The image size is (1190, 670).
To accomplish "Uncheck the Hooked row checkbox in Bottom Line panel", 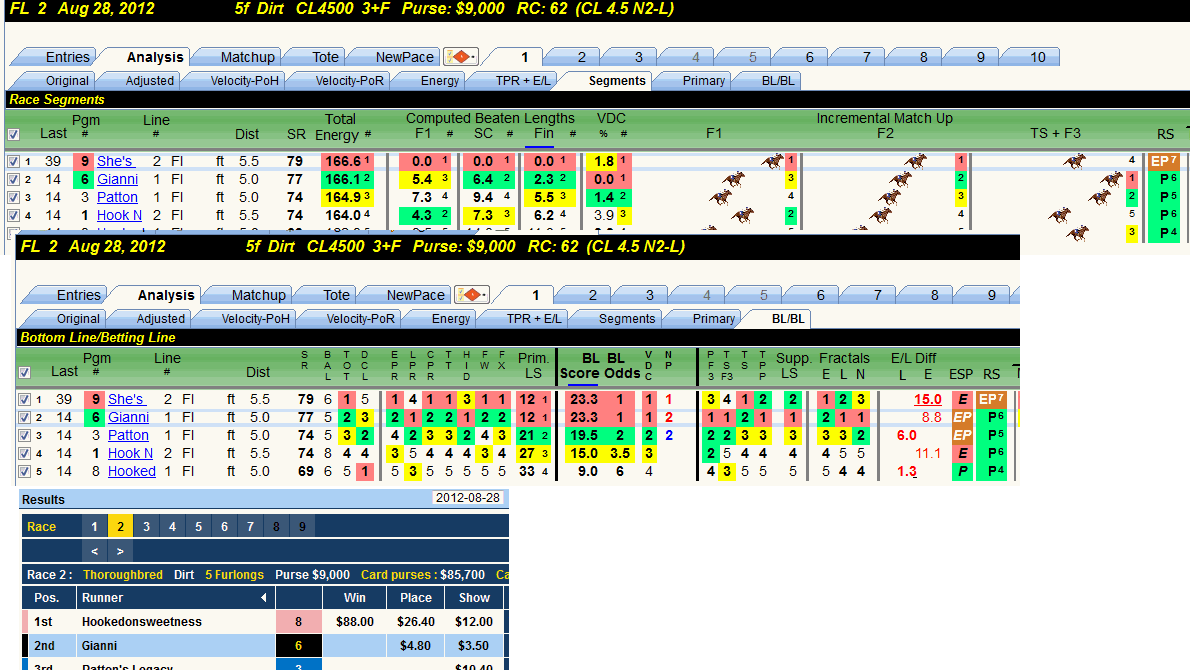I will point(24,472).
